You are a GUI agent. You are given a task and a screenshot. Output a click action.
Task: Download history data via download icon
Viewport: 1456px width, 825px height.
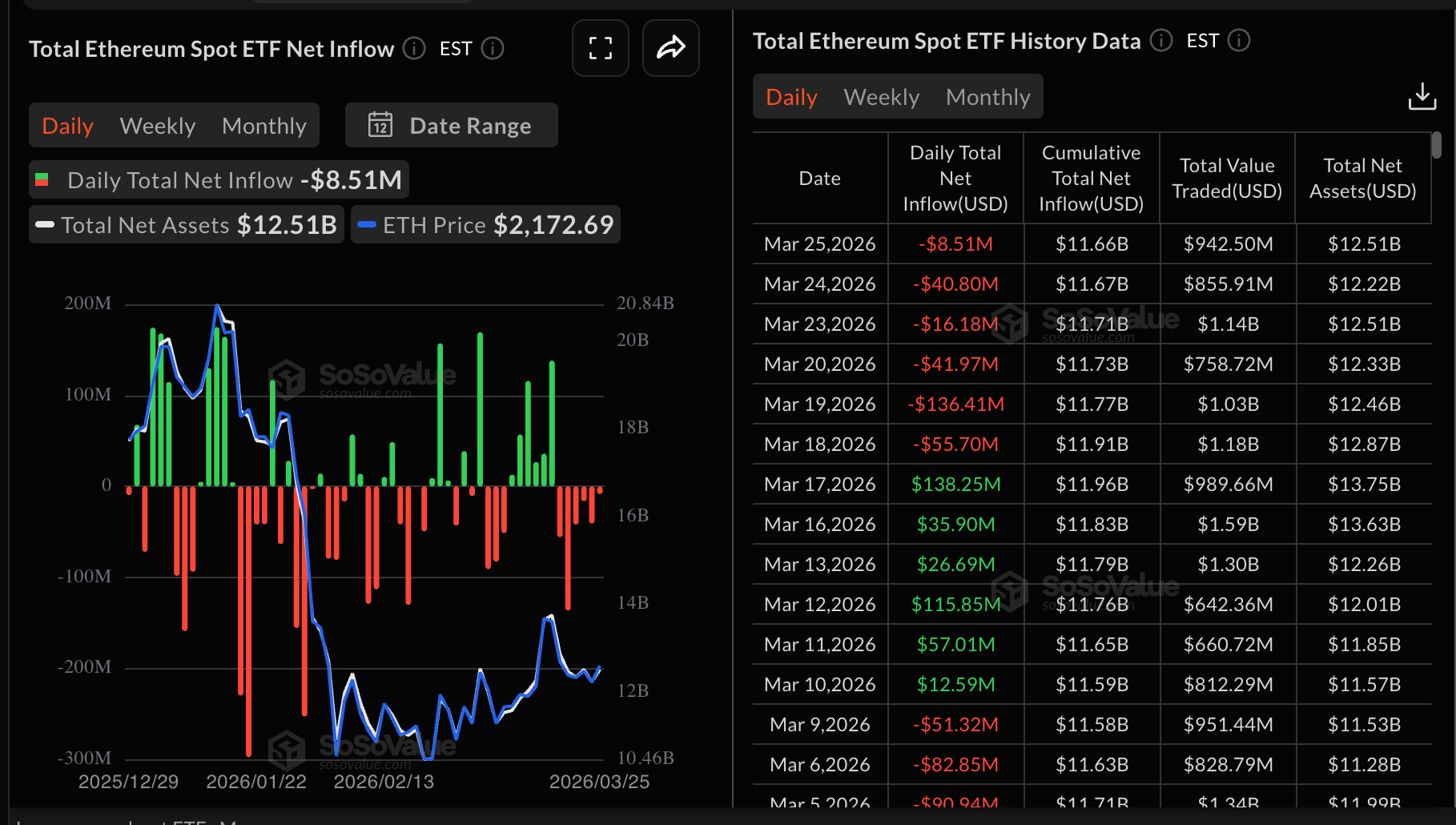coord(1422,96)
